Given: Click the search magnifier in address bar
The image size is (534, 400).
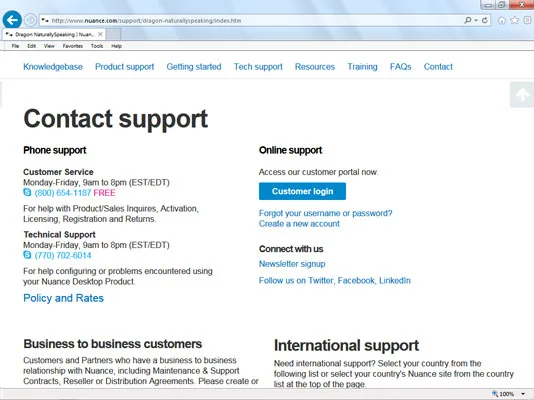Looking at the screenshot, I should (x=468, y=20).
